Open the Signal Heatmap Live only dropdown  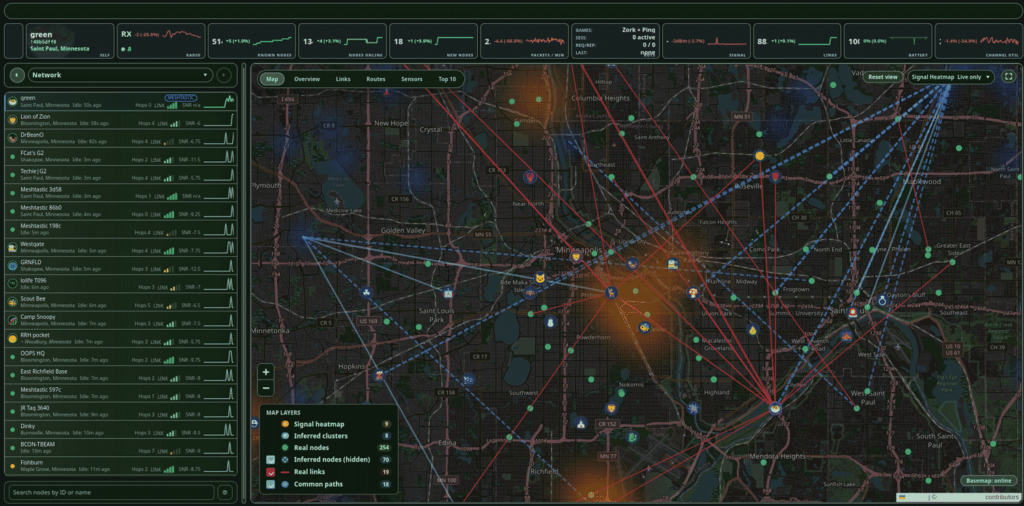point(951,77)
